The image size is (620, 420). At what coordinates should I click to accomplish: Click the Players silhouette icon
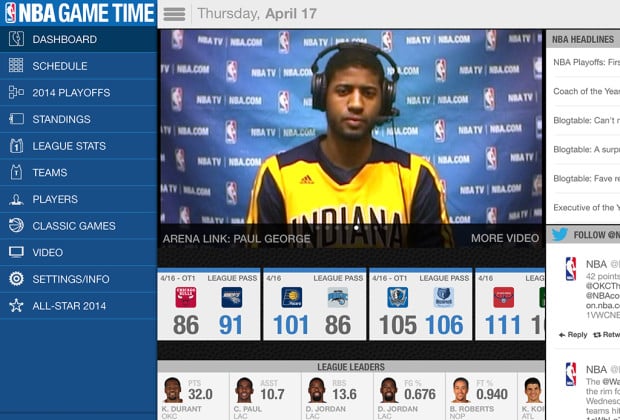coord(16,199)
